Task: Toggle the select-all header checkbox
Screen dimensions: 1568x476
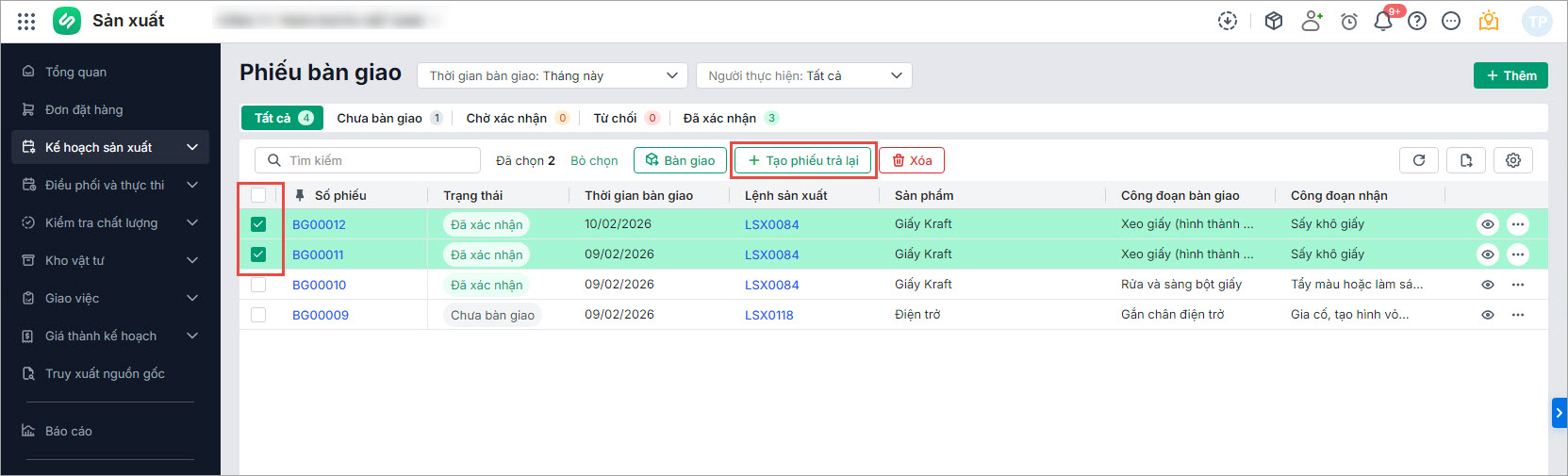Action: coord(258,195)
